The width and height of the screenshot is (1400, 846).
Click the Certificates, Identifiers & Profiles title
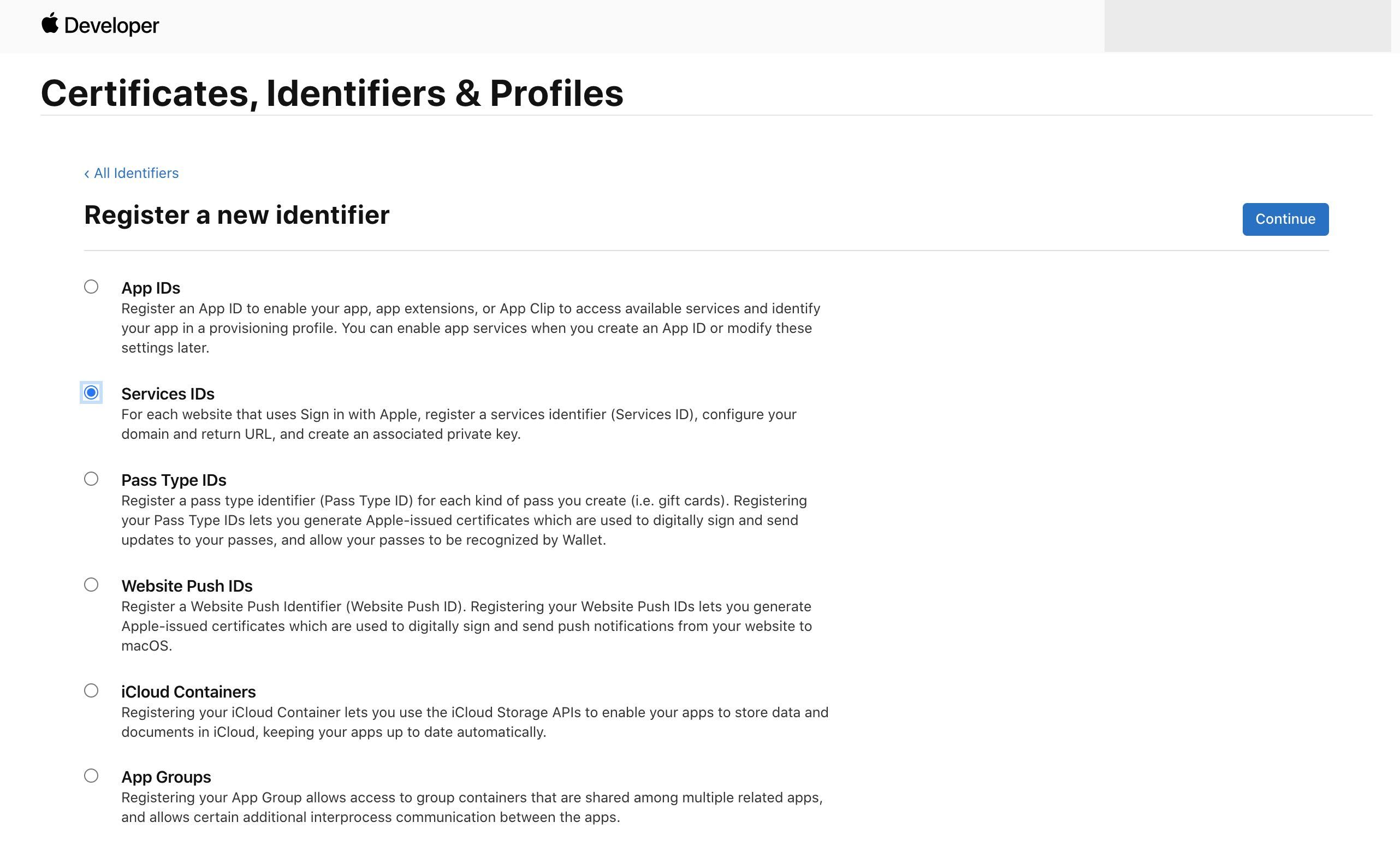(332, 93)
